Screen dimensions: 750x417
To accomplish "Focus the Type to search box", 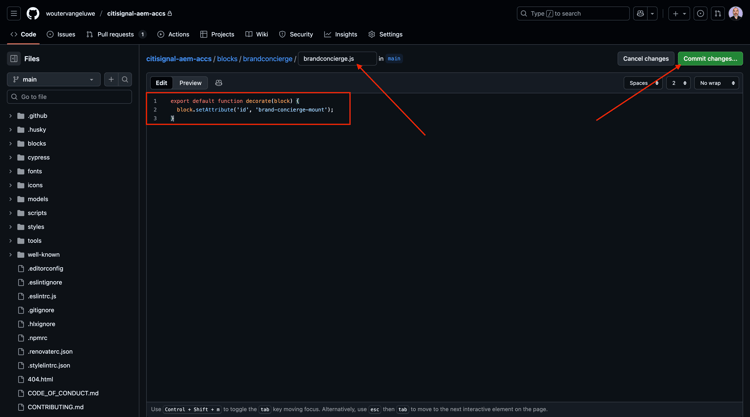I will pos(573,13).
